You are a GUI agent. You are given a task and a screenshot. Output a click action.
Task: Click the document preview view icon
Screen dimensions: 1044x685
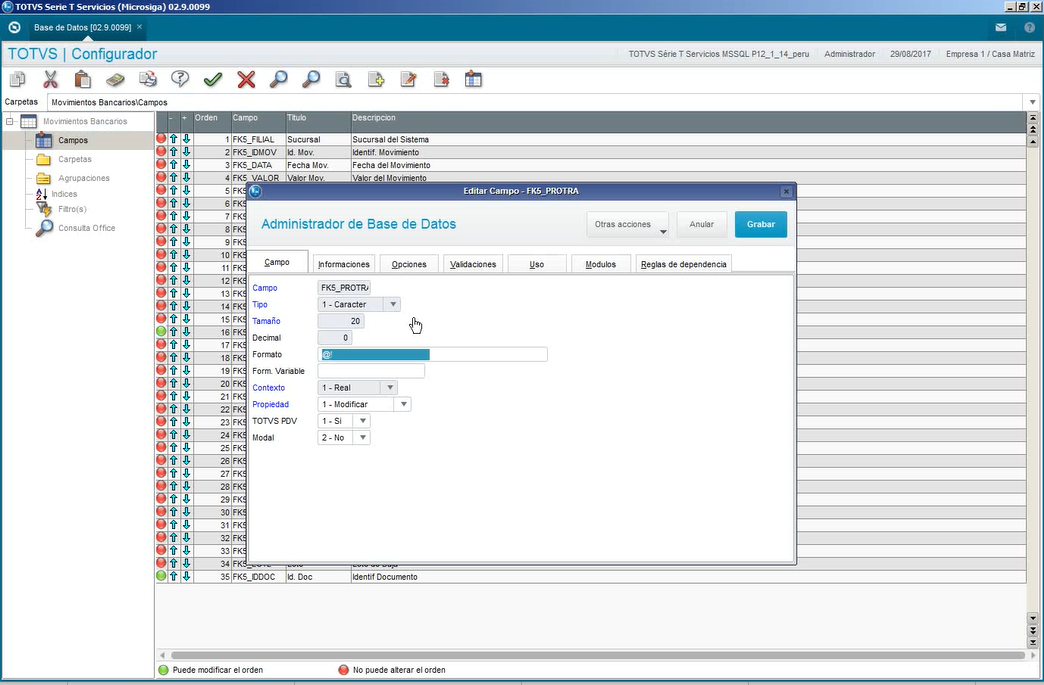[344, 80]
